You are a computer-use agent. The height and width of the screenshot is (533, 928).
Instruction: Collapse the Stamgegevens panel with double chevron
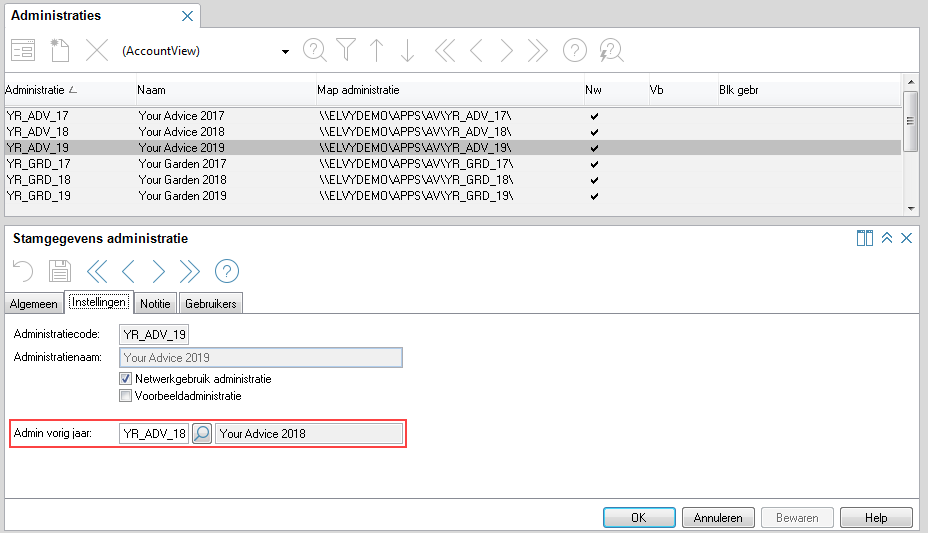(x=886, y=239)
